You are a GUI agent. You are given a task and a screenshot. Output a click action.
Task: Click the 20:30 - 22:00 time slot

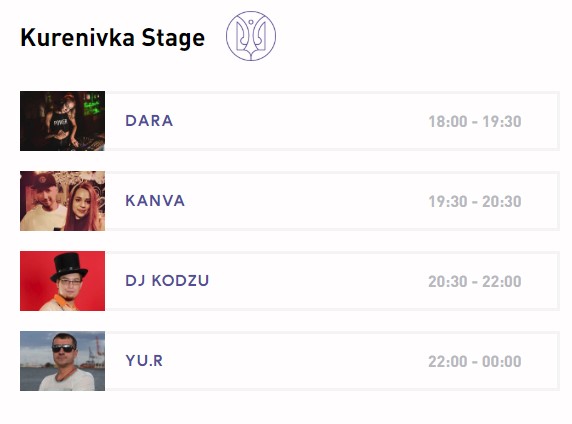[x=475, y=281]
